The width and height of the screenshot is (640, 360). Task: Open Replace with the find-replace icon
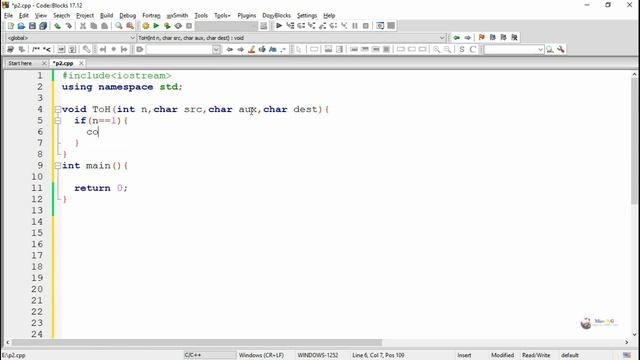[x=130, y=26]
